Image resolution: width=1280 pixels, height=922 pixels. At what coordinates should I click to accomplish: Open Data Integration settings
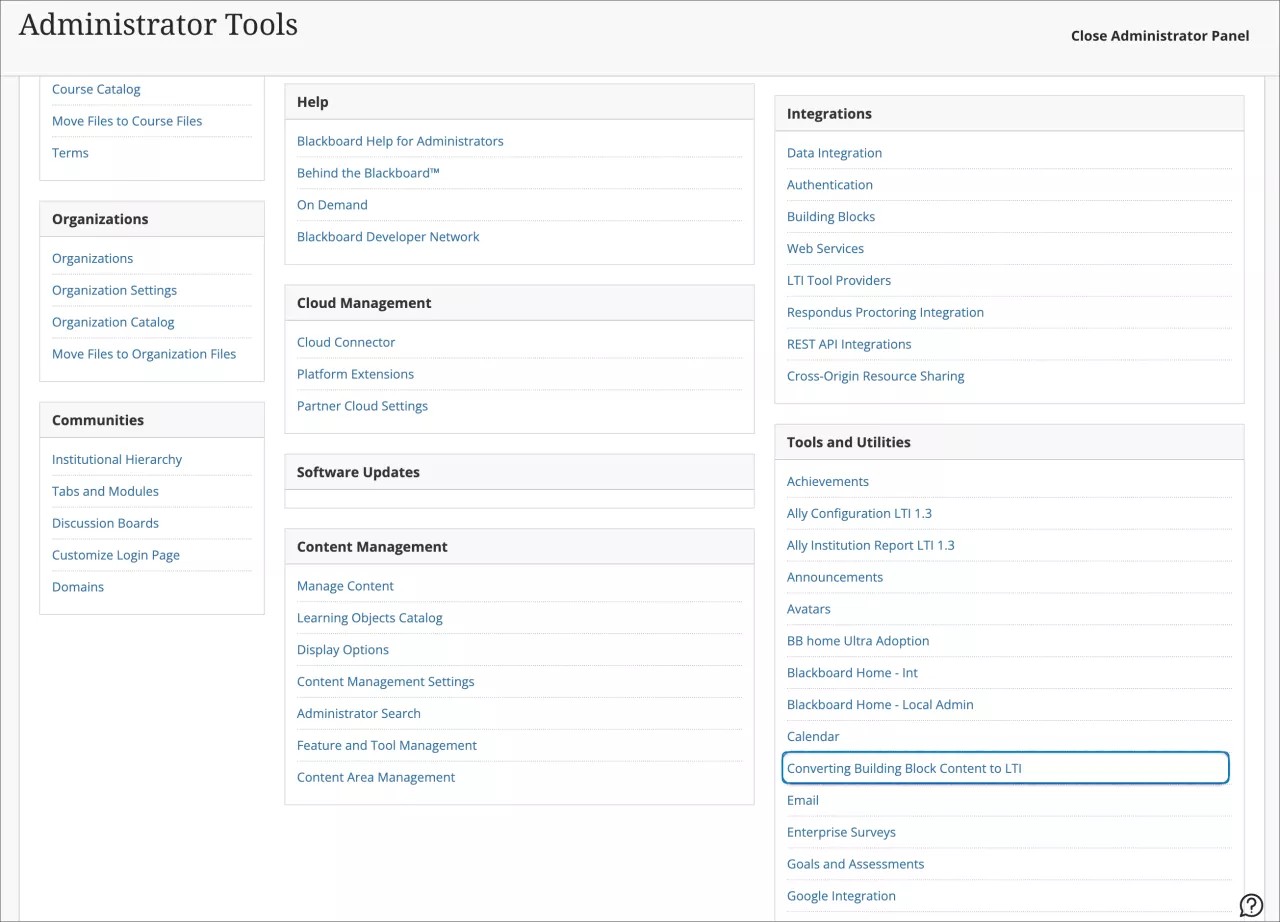pos(834,152)
